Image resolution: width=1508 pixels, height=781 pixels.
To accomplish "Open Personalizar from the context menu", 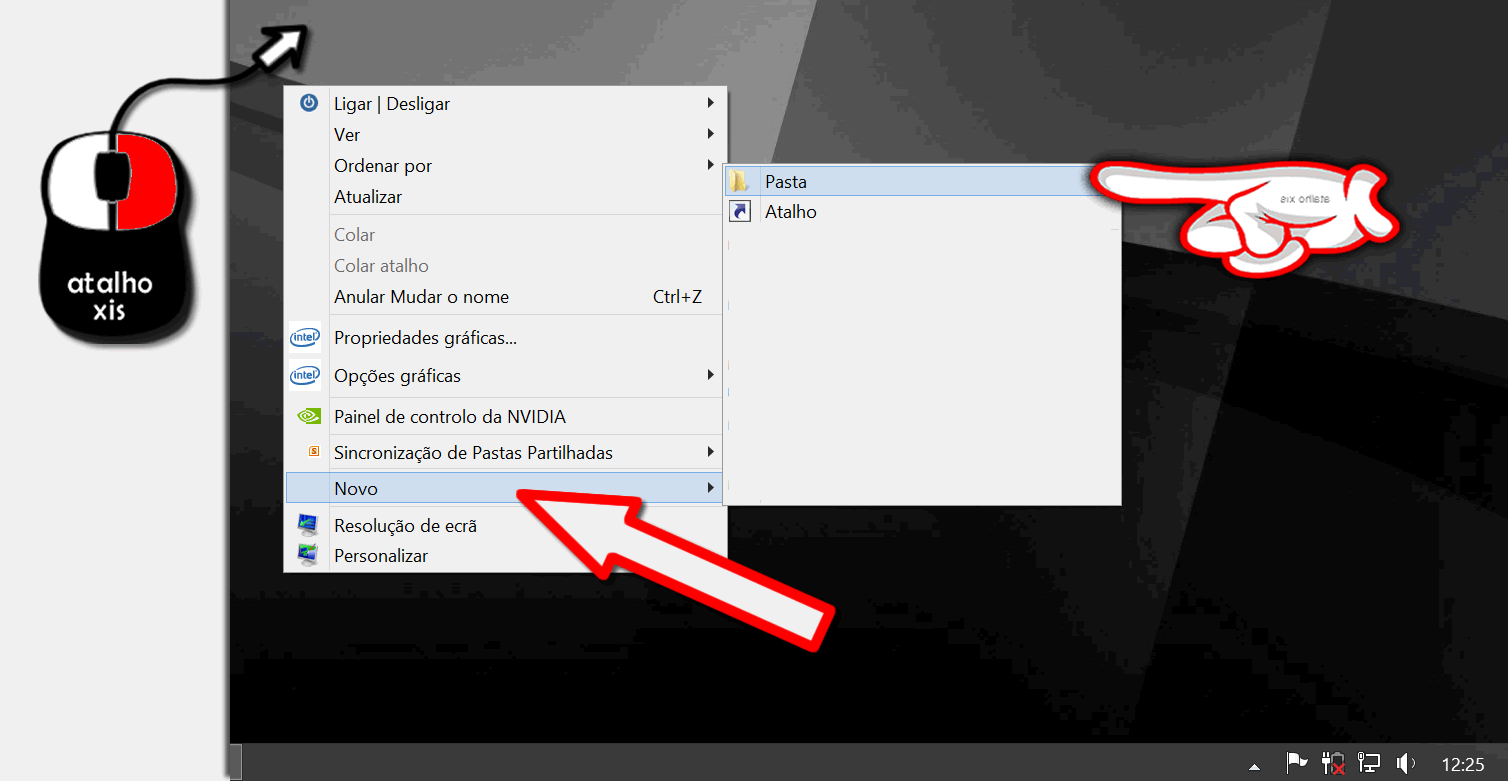I will (381, 555).
